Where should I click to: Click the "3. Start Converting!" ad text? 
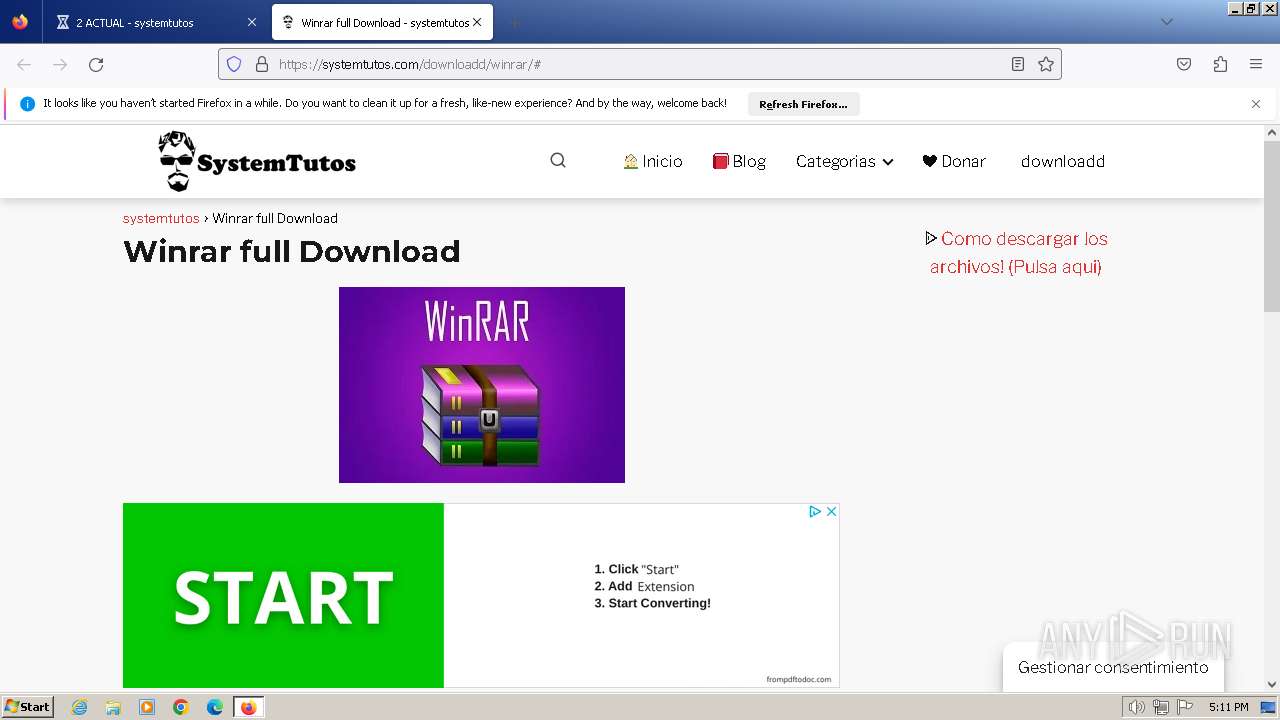point(652,603)
